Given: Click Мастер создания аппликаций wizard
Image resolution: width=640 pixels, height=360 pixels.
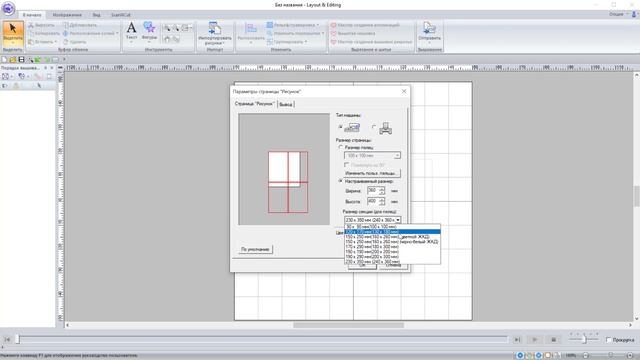Looking at the screenshot, I should tap(365, 25).
